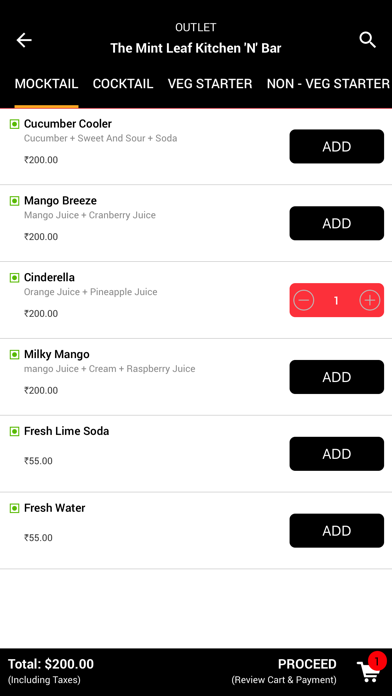Tap the cart badge showing 1
Screen dimensions: 392x696
377,661
